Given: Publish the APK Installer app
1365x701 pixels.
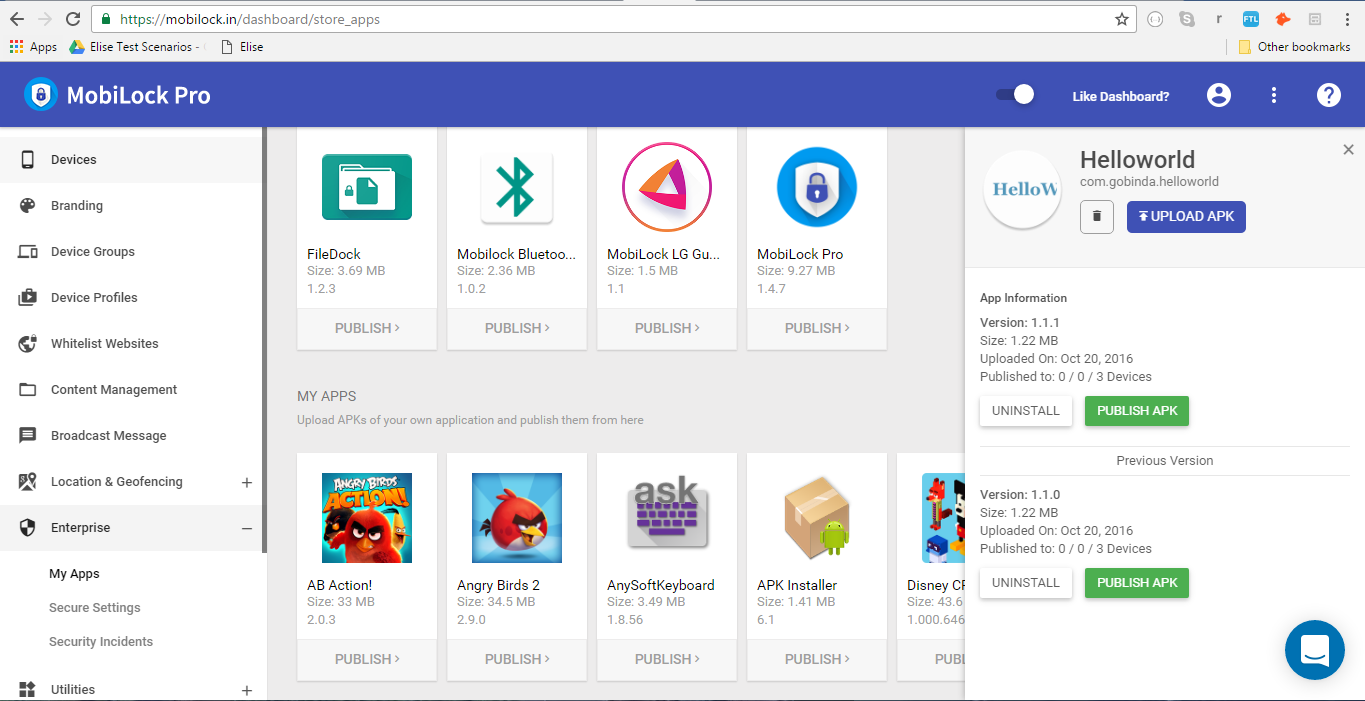Looking at the screenshot, I should 817,659.
